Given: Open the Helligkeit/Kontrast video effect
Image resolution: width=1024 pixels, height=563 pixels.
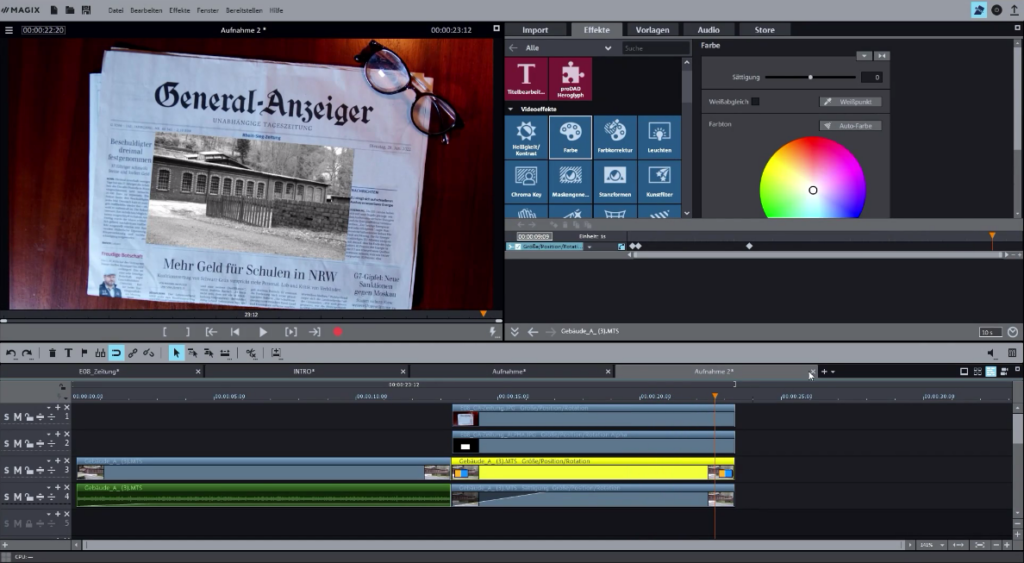Looking at the screenshot, I should [x=526, y=138].
